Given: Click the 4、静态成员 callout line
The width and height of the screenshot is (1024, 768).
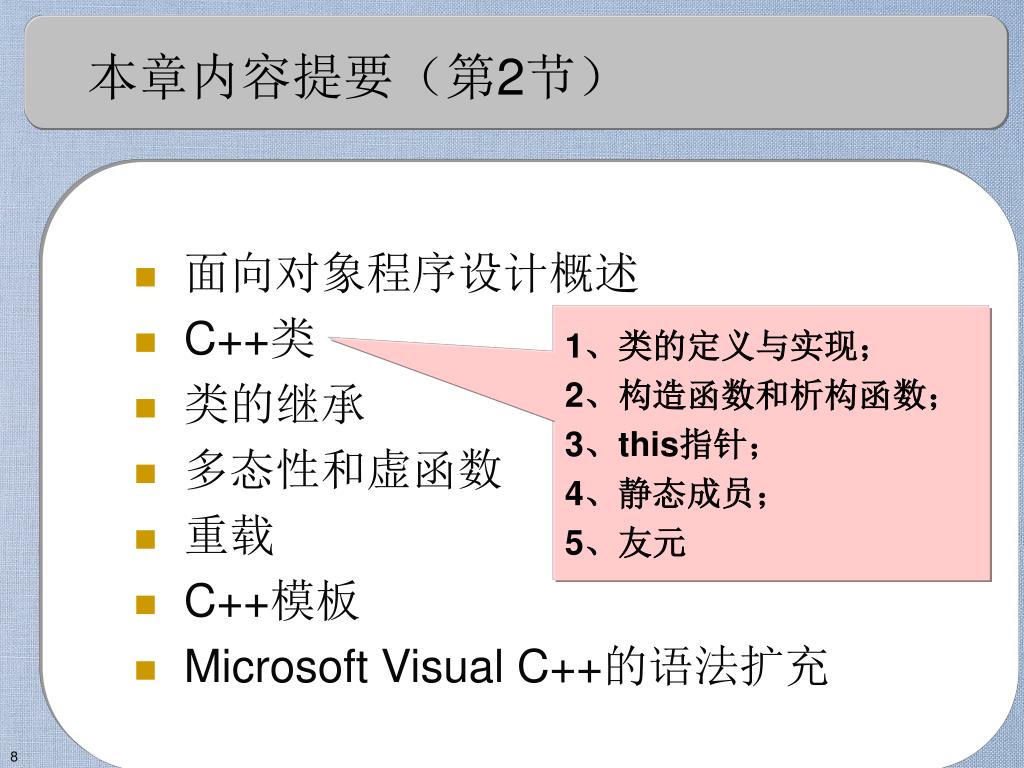Looking at the screenshot, I should (665, 494).
